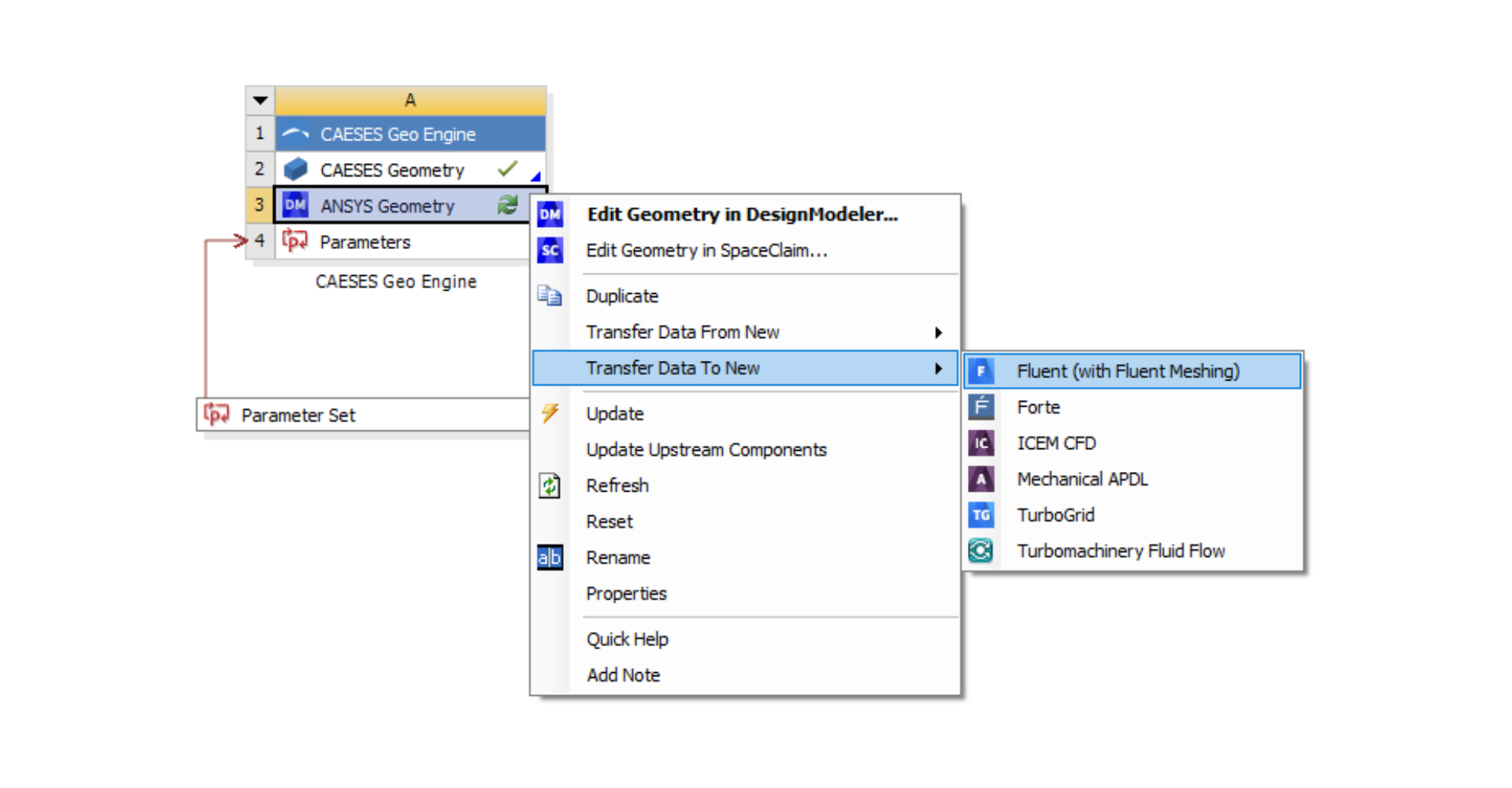Screen dimensions: 1512x788
Task: Select Transfer Data To New entry
Action: (746, 369)
